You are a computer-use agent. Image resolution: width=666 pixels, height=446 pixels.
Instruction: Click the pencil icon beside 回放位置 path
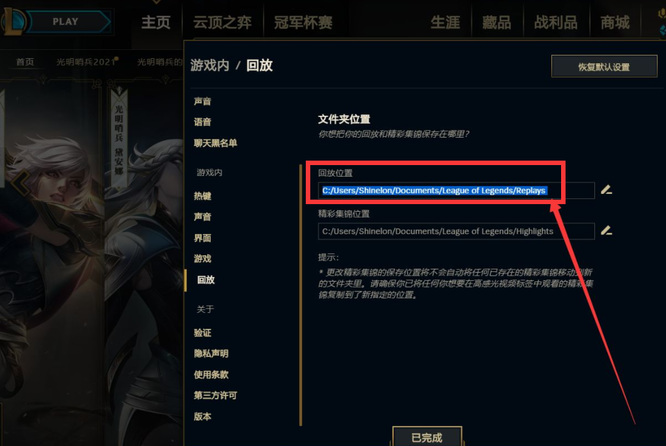pos(606,190)
